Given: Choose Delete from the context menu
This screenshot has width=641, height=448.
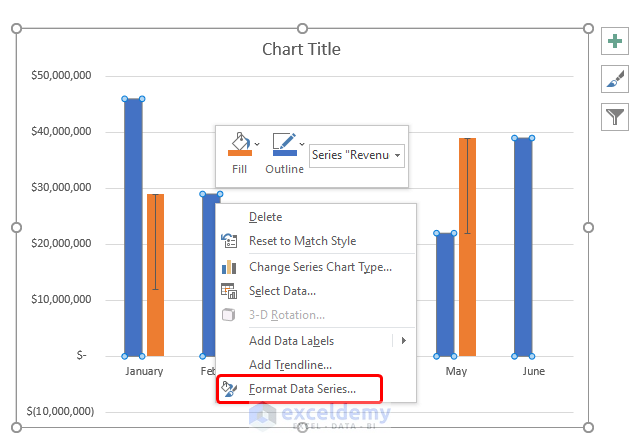Looking at the screenshot, I should pos(266,217).
